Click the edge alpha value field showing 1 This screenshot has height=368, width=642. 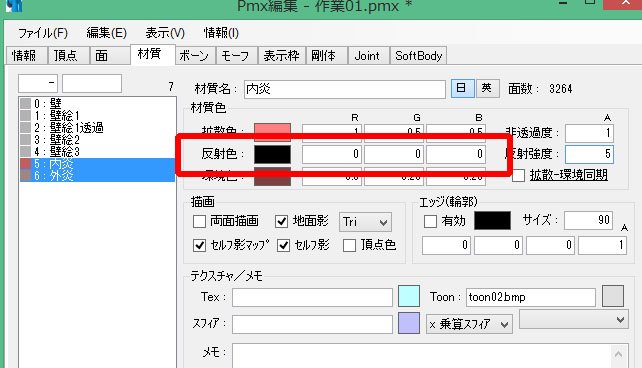point(602,245)
